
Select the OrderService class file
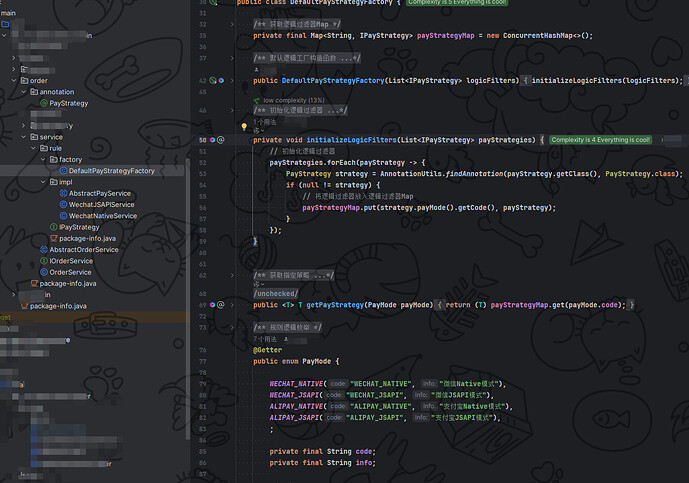coord(70,272)
